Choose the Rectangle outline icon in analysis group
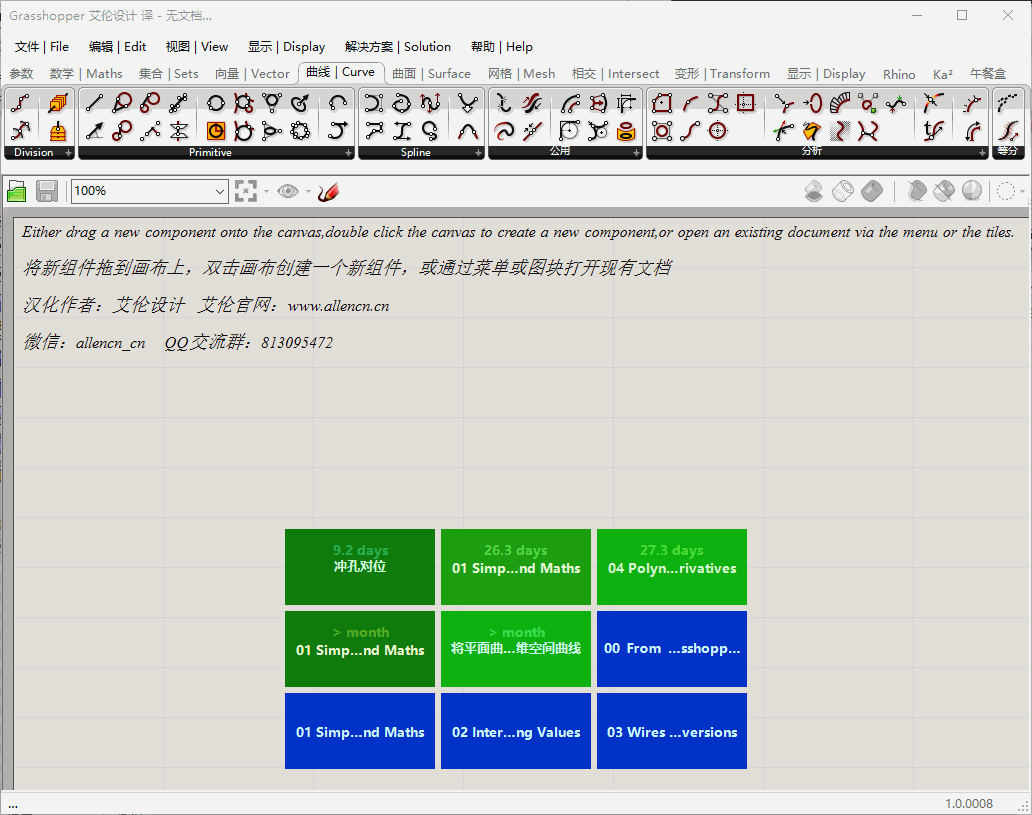Image resolution: width=1032 pixels, height=815 pixels. tap(746, 103)
